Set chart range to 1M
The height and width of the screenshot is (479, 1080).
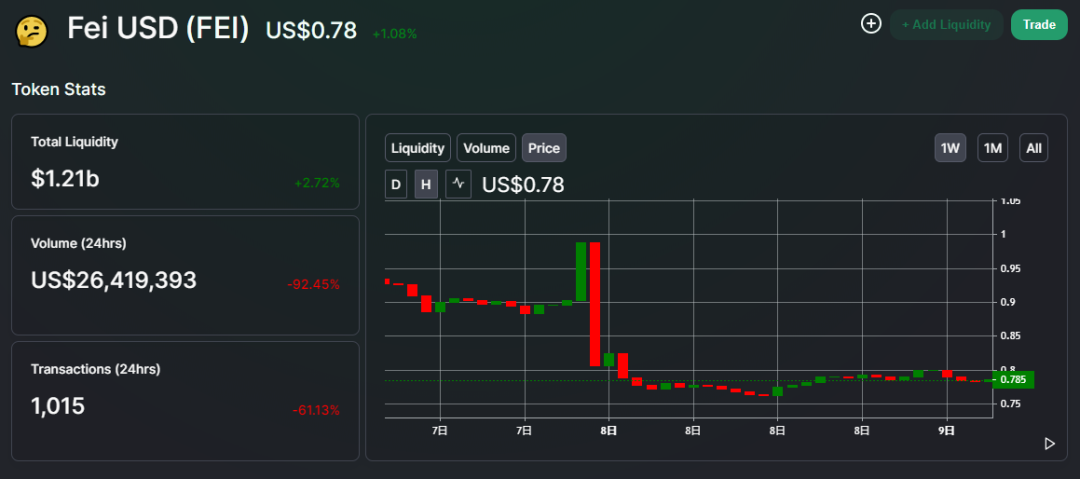point(993,148)
